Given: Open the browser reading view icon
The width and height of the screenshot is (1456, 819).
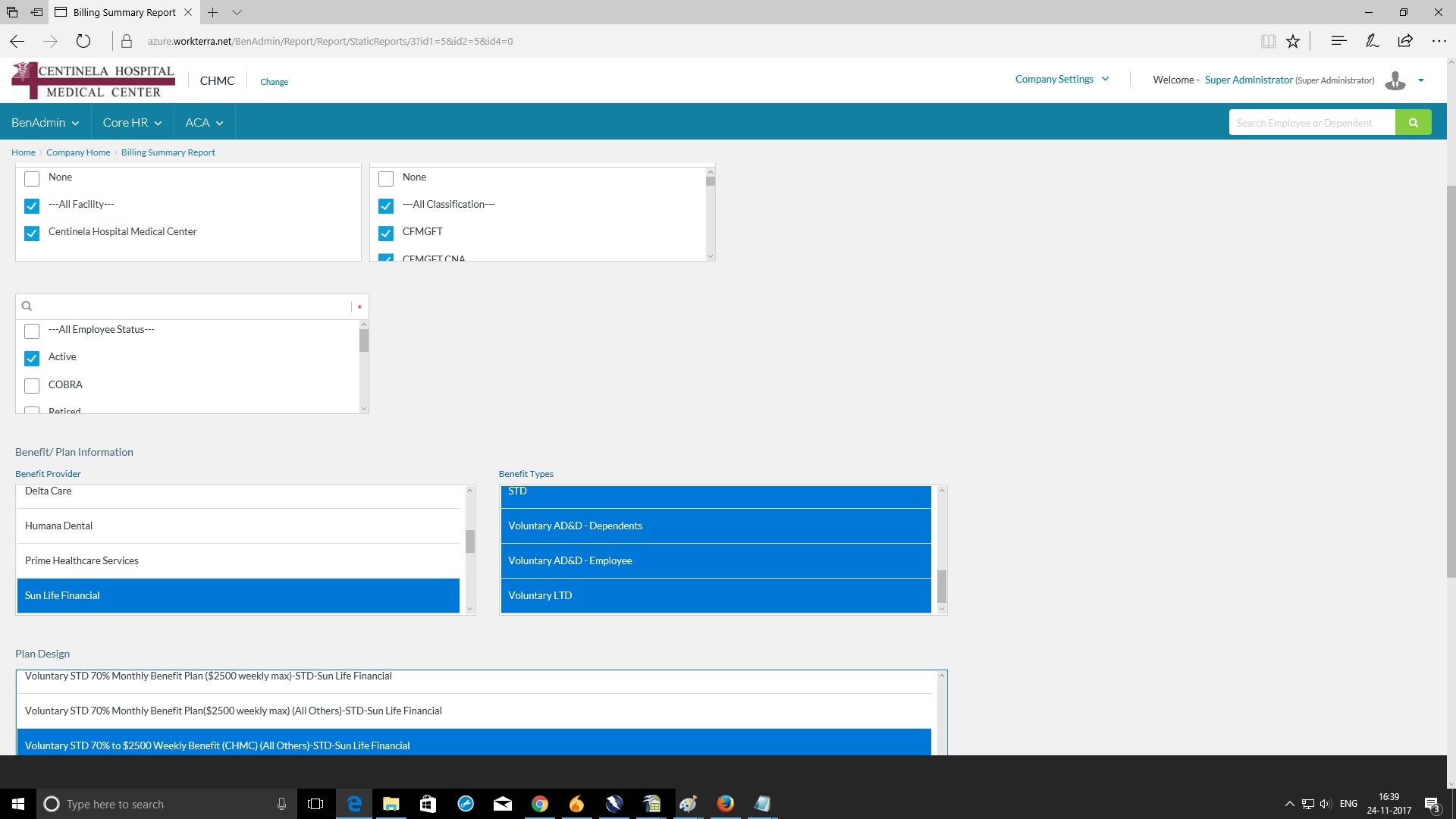Looking at the screenshot, I should (1268, 41).
